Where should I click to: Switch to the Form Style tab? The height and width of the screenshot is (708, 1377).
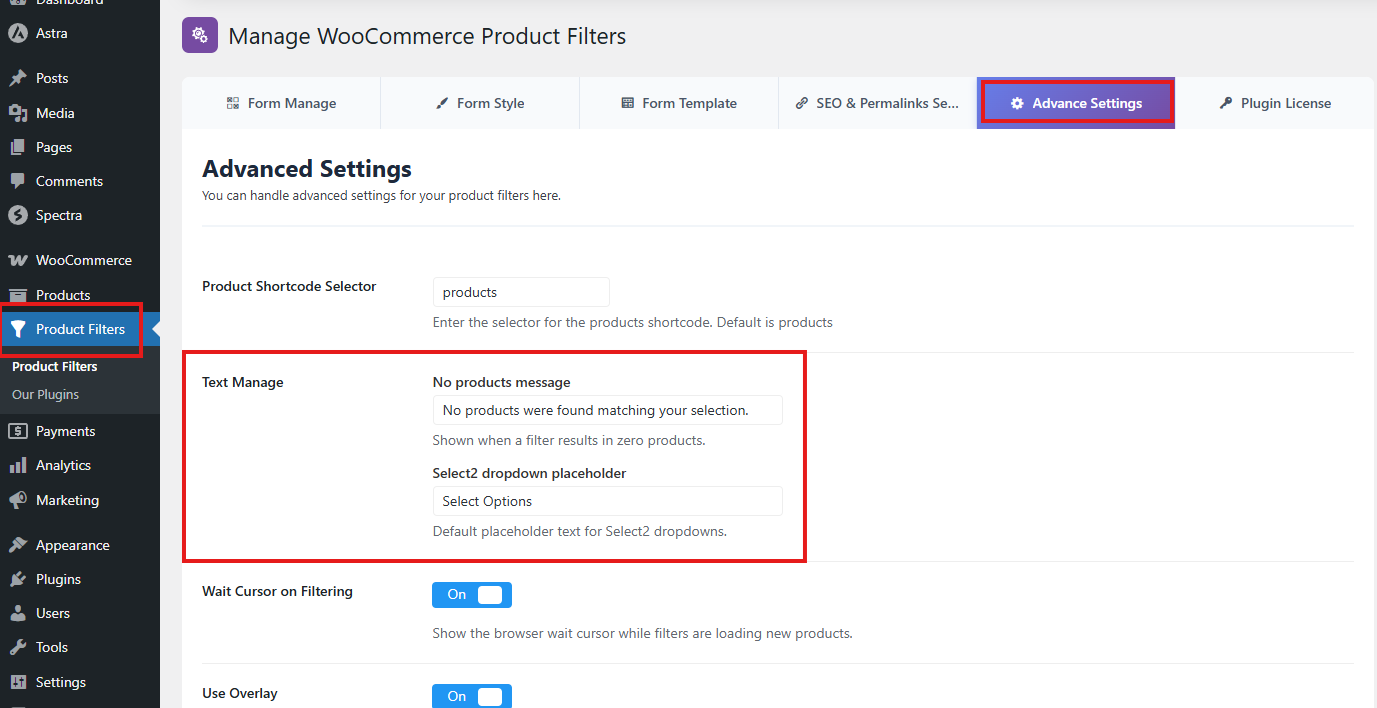480,103
